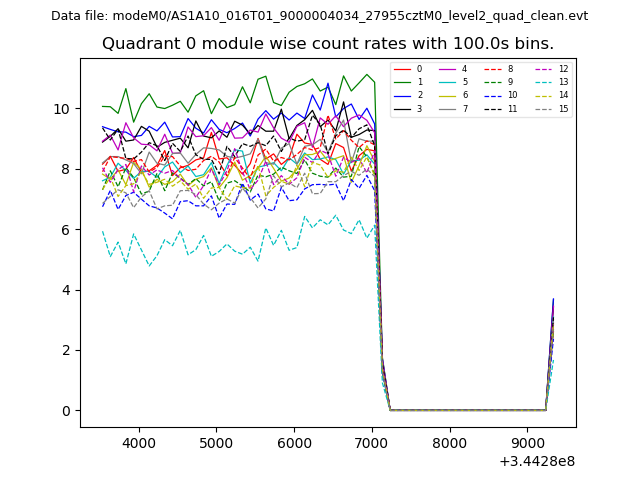640x480 pixels.
Task: Click the y-axis tick label 10
Action: click(x=63, y=108)
